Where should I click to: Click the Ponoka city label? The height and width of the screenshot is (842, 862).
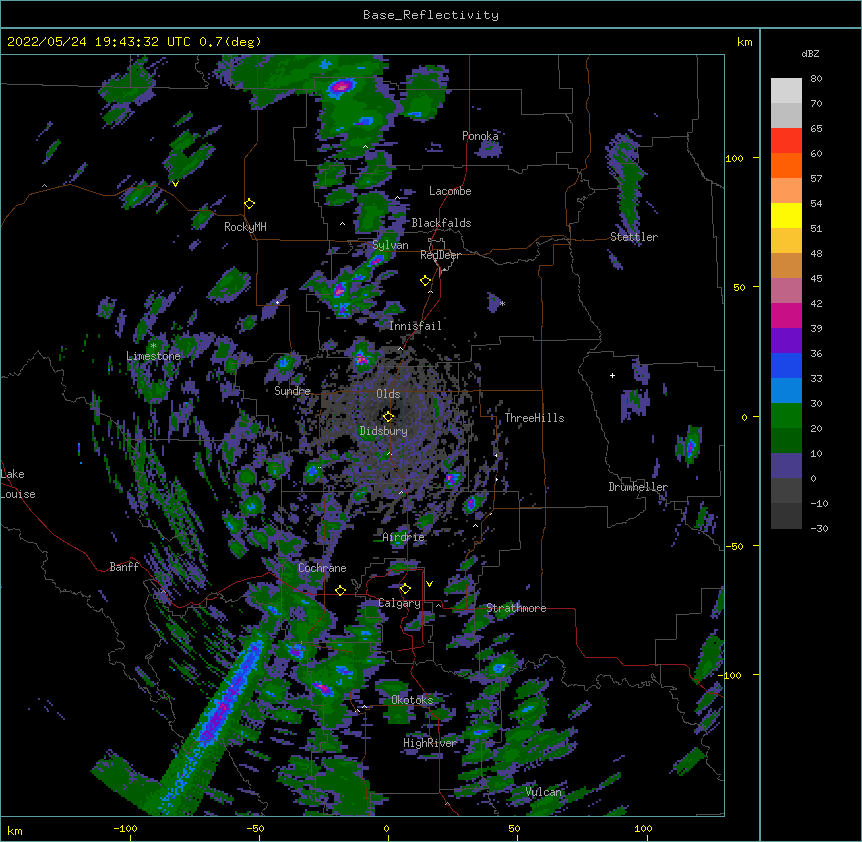480,136
